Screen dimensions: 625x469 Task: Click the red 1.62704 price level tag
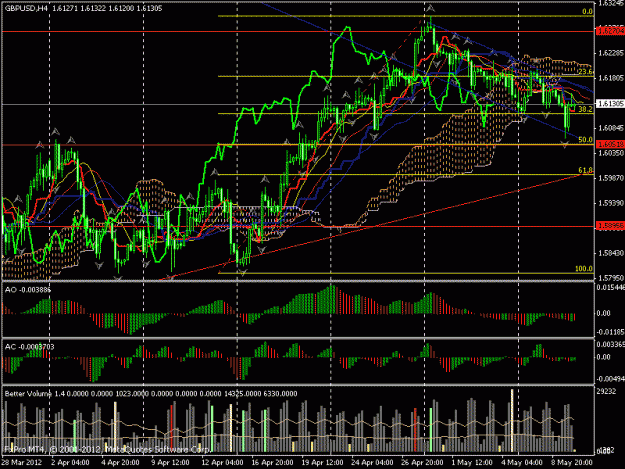pos(610,31)
